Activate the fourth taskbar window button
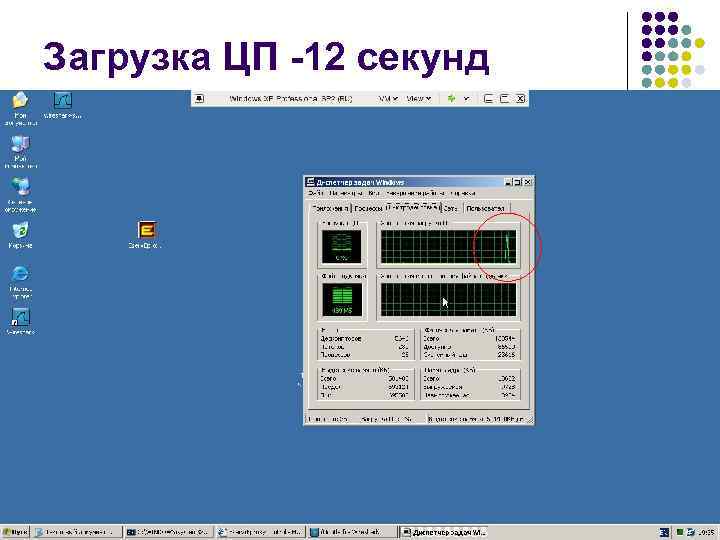 352,533
